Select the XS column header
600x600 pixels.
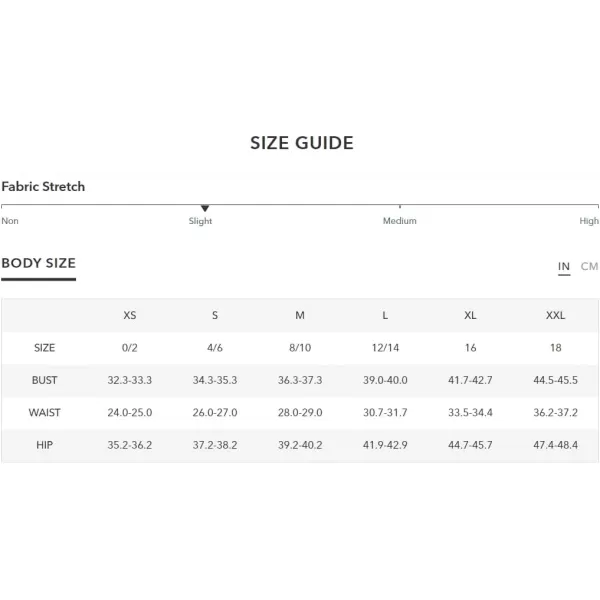[130, 315]
